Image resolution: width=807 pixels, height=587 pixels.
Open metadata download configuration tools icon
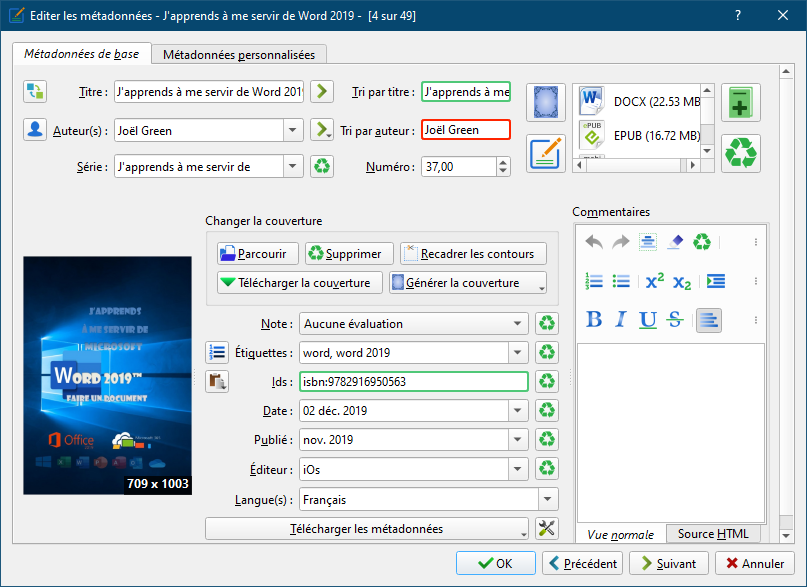coord(547,528)
